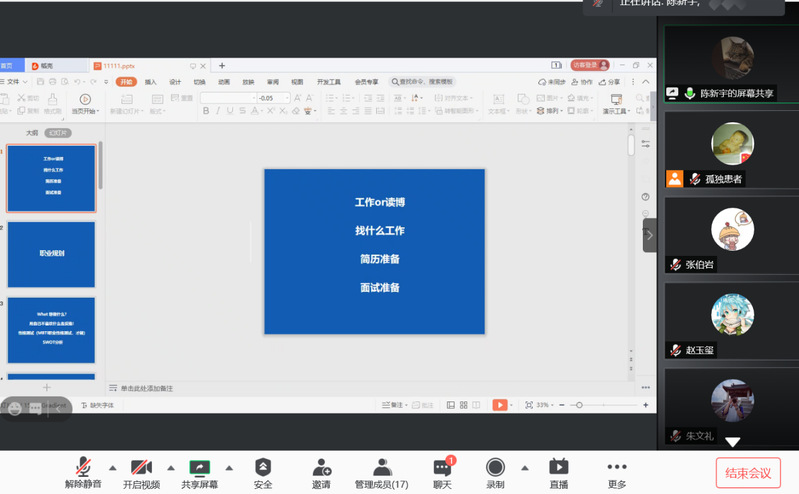The height and width of the screenshot is (494, 799).
Task: Adjust the slide zoom slider
Action: pyautogui.click(x=579, y=405)
